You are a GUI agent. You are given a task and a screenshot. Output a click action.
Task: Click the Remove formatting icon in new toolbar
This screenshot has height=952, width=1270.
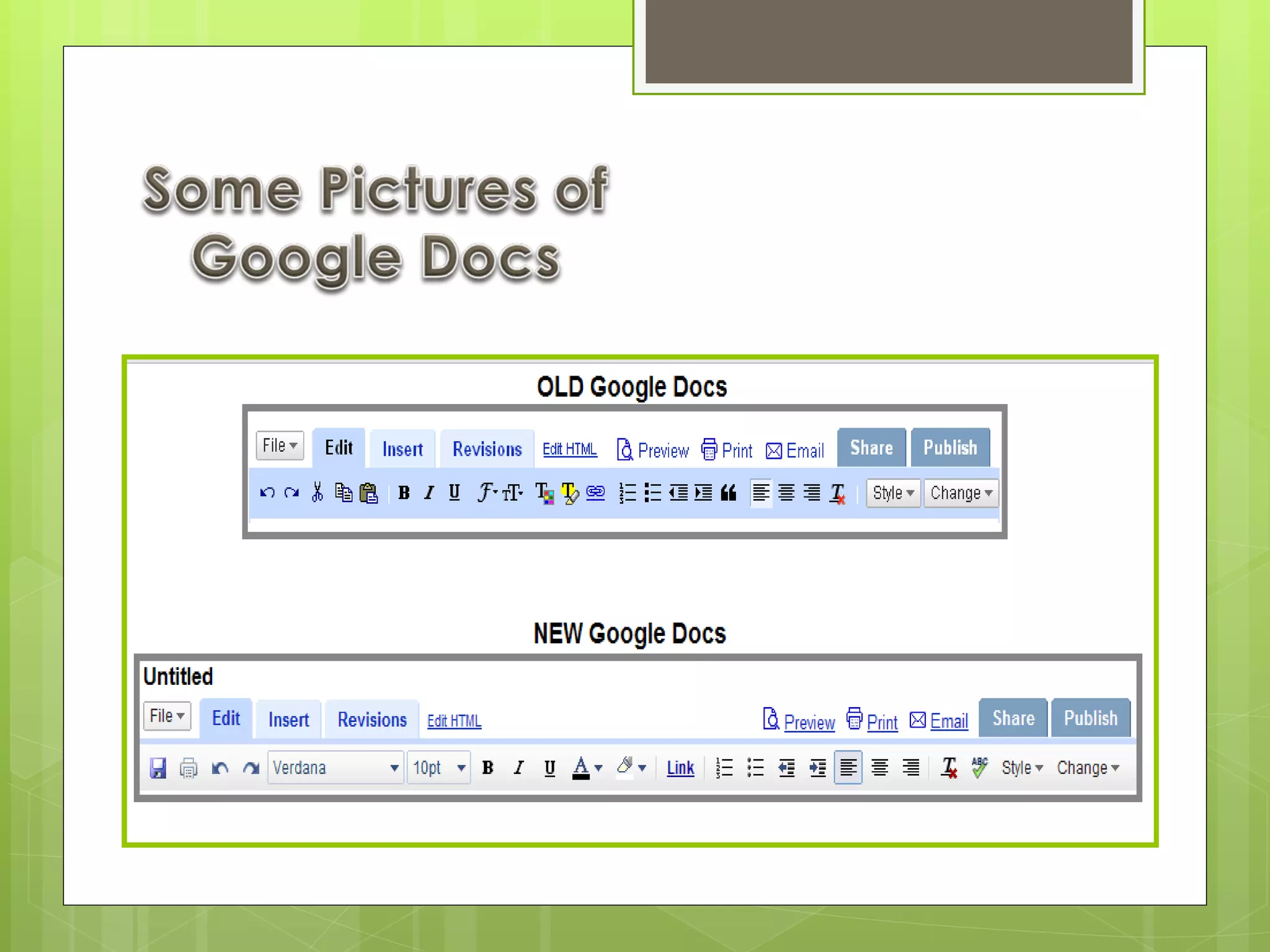(x=949, y=767)
